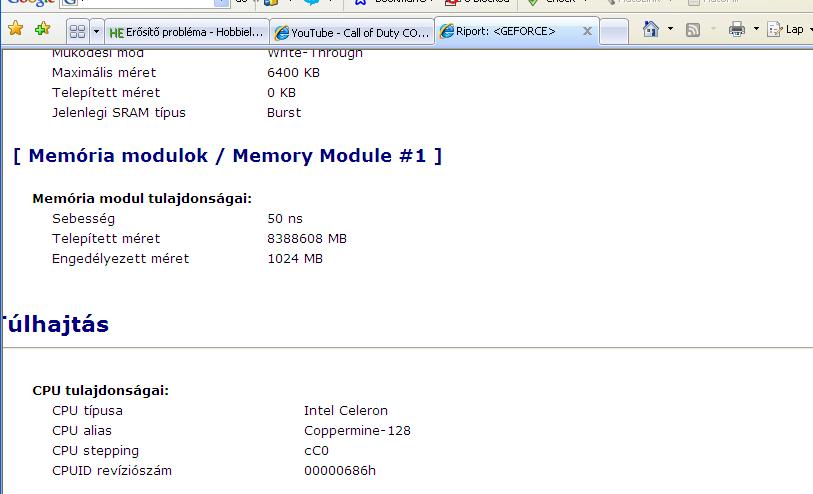
Task: Click the CPU stepping label
Action: click(x=95, y=450)
